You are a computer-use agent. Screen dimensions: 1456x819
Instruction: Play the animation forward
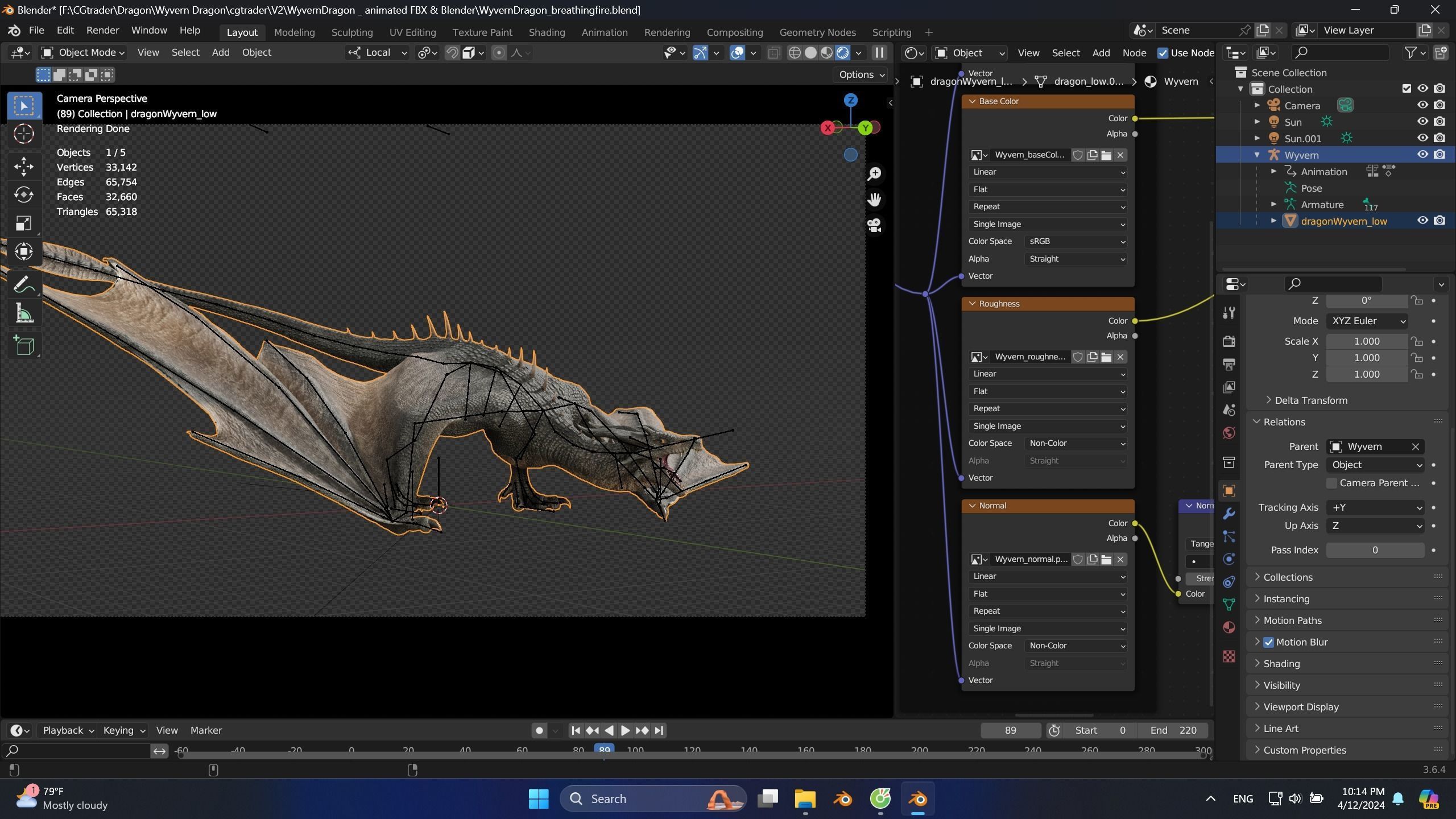[x=625, y=730]
